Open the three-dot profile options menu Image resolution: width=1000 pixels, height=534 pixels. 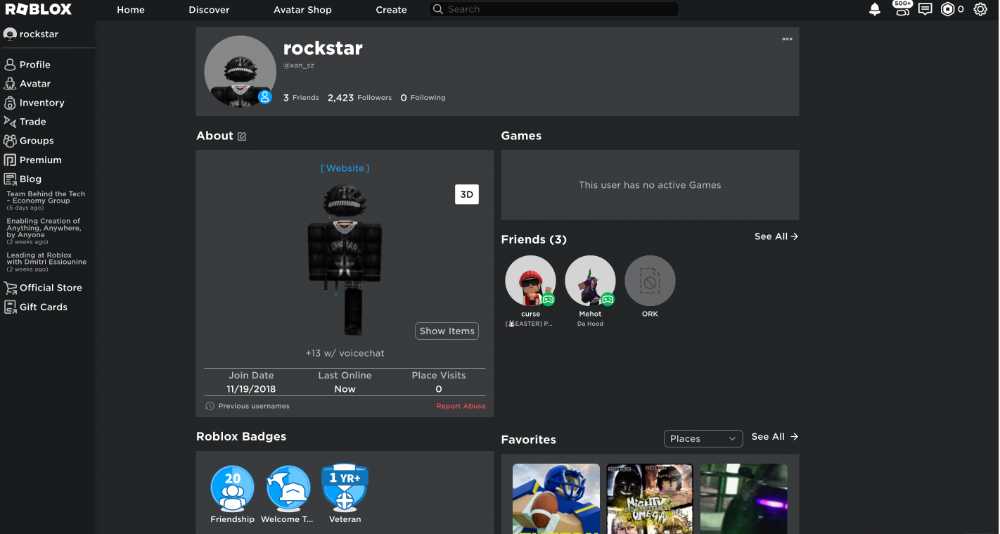(x=787, y=39)
